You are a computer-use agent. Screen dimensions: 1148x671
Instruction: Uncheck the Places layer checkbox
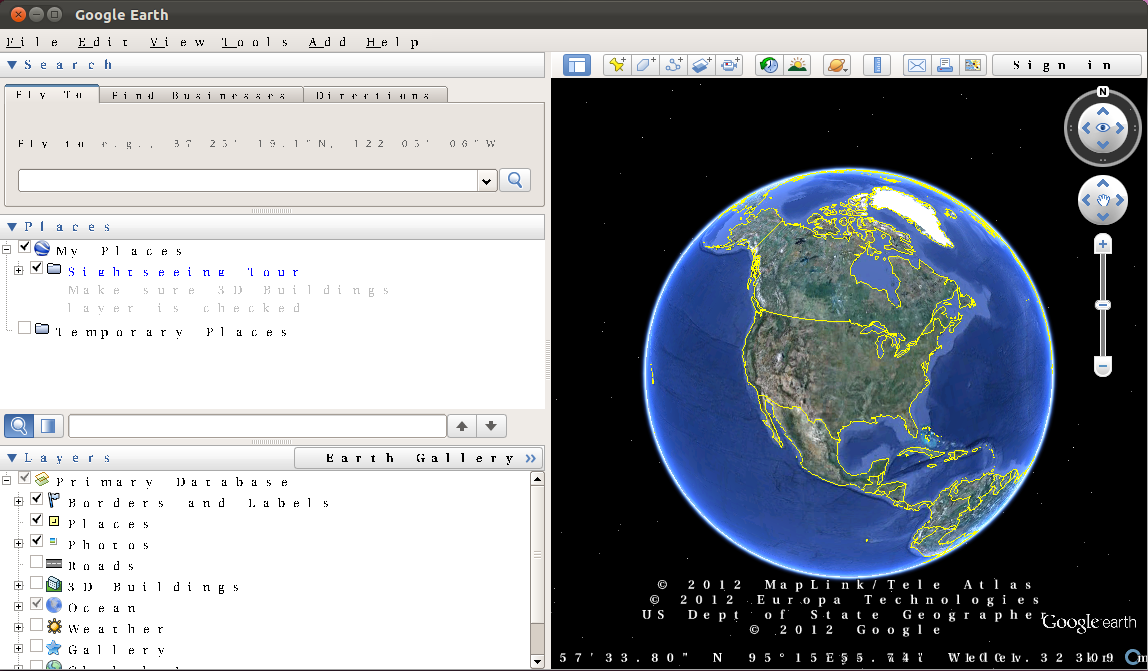(37, 519)
